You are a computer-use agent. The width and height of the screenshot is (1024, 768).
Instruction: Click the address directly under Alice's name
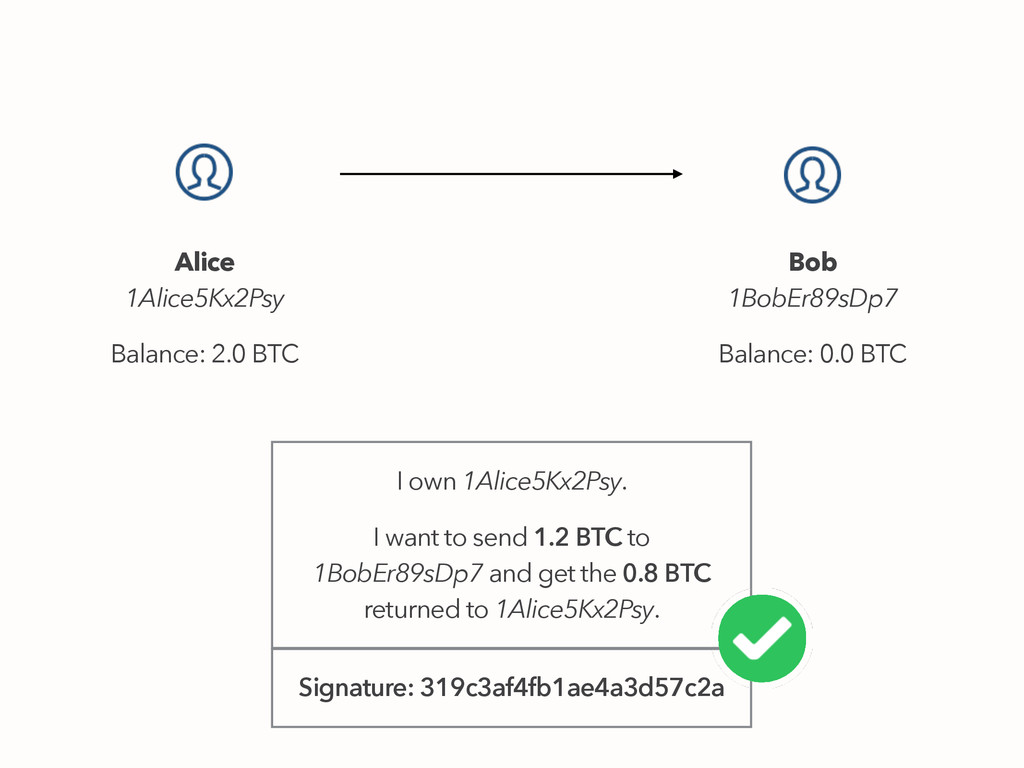click(x=204, y=298)
